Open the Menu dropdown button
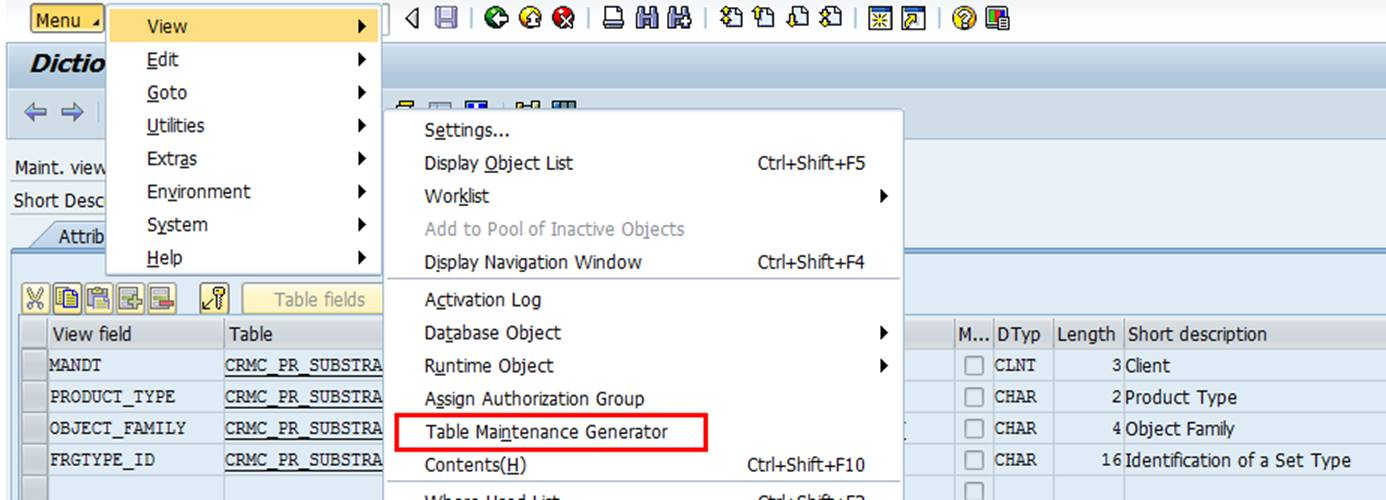This screenshot has width=1386, height=500. [68, 20]
